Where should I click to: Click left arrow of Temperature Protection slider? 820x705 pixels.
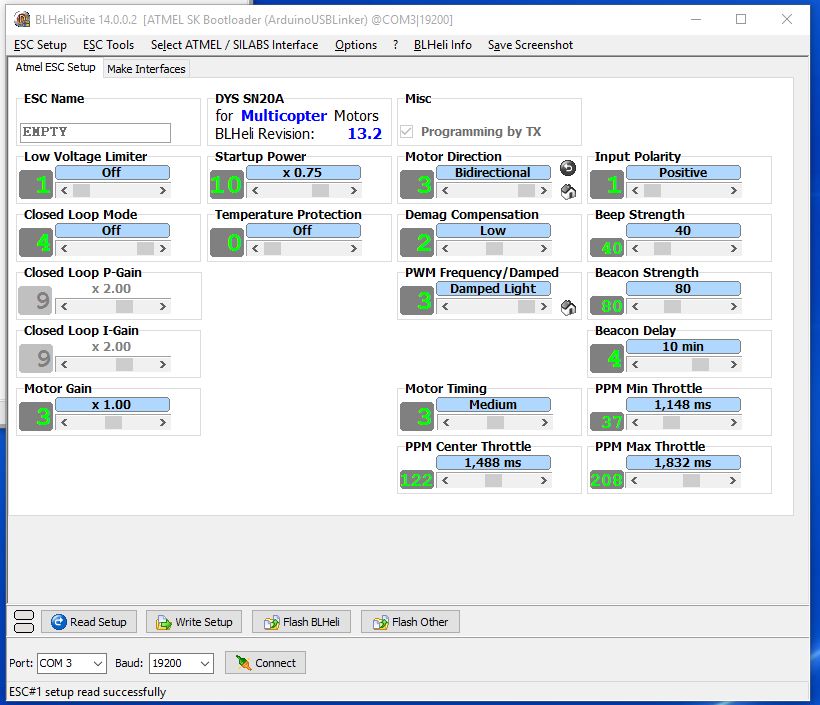pos(254,248)
